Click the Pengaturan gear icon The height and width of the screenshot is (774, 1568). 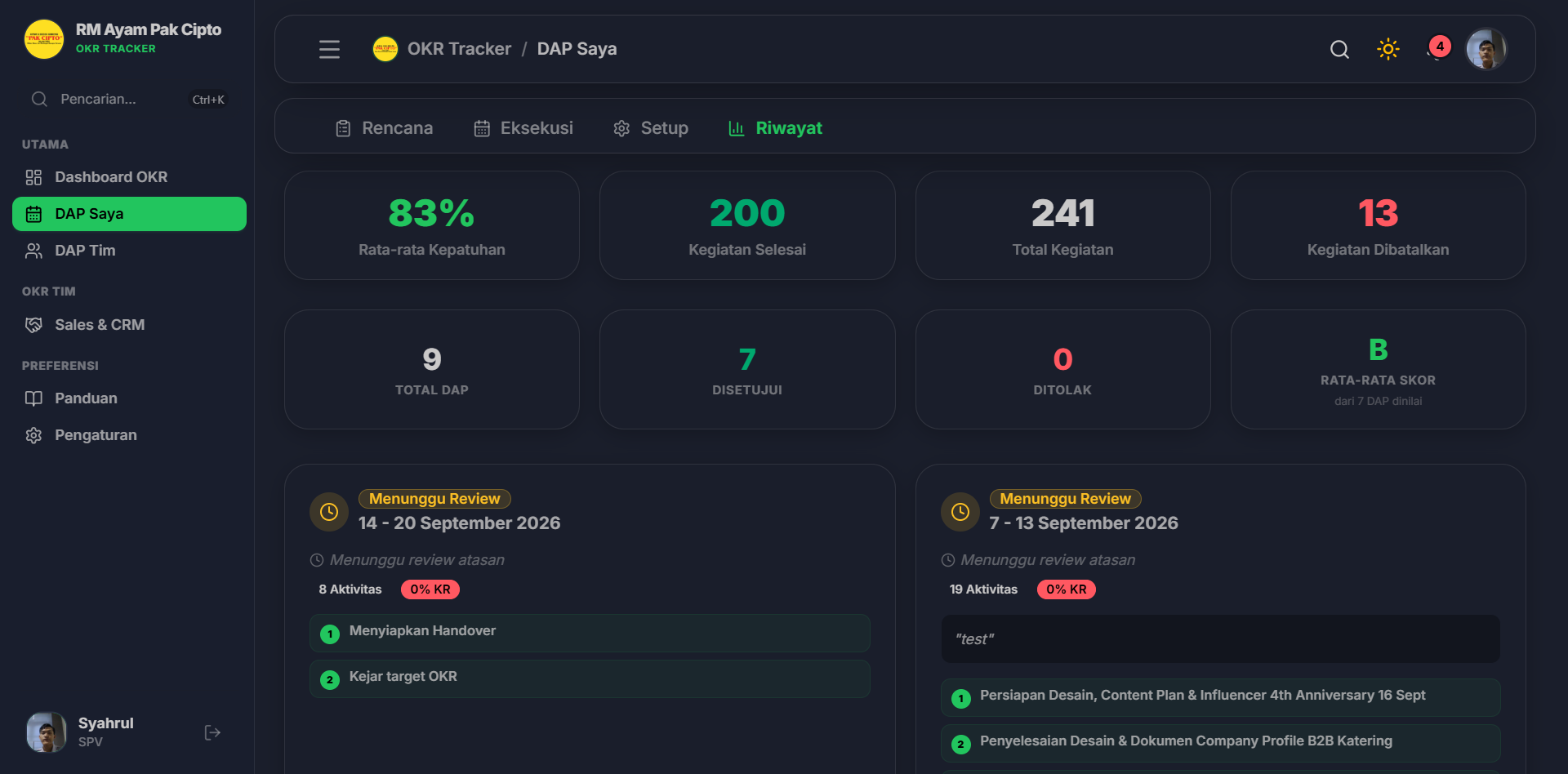pos(33,435)
